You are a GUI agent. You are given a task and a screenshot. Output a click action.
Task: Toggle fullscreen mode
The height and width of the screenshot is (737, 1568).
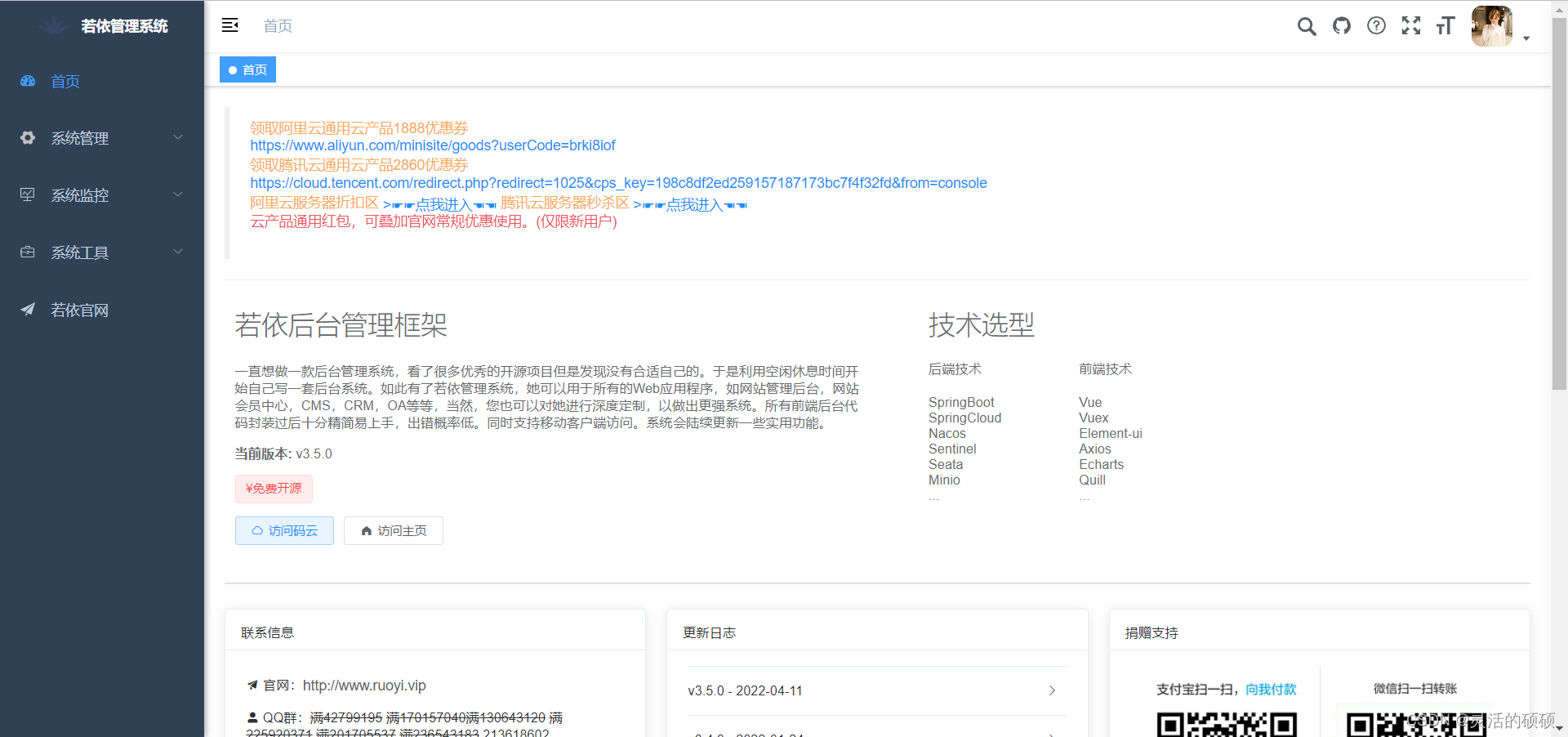tap(1411, 25)
